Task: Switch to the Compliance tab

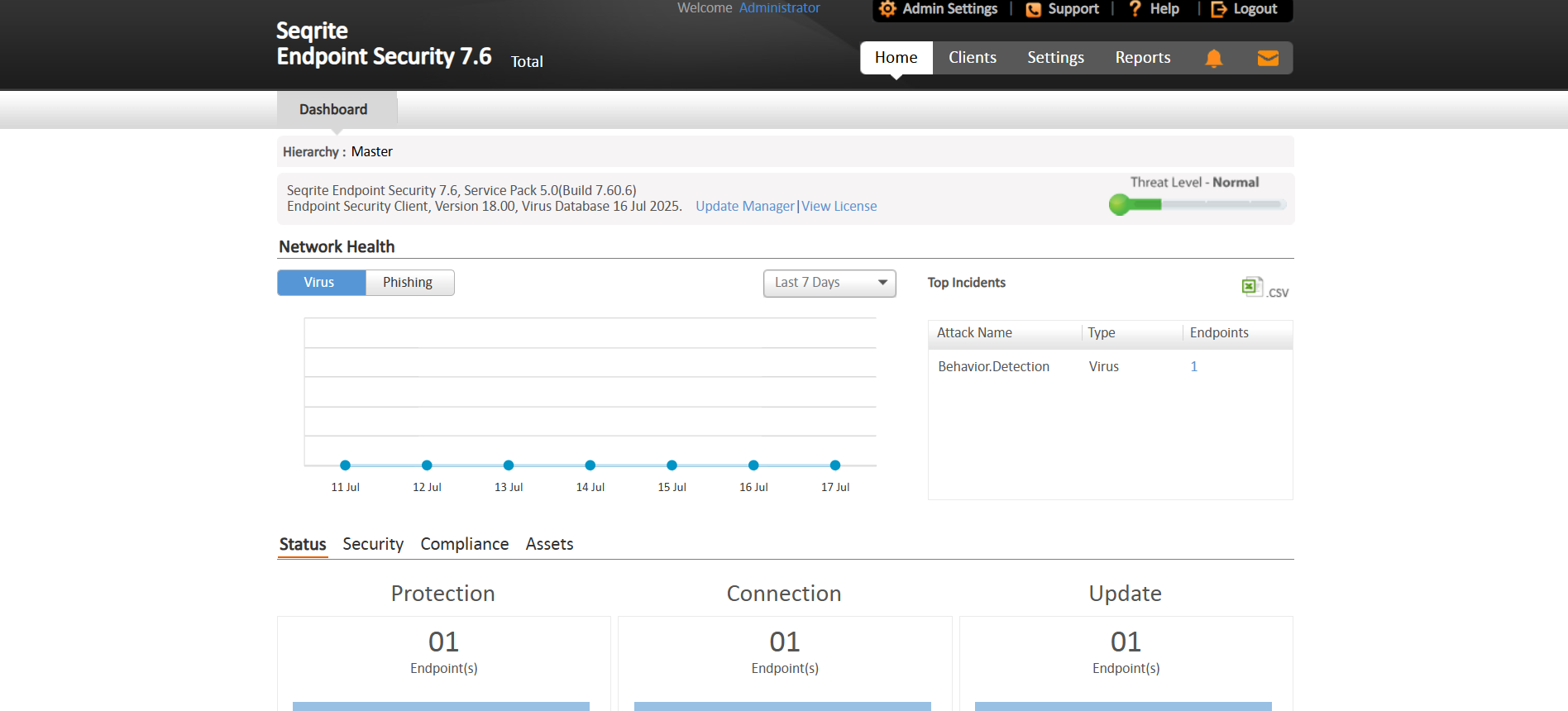Action: point(464,544)
